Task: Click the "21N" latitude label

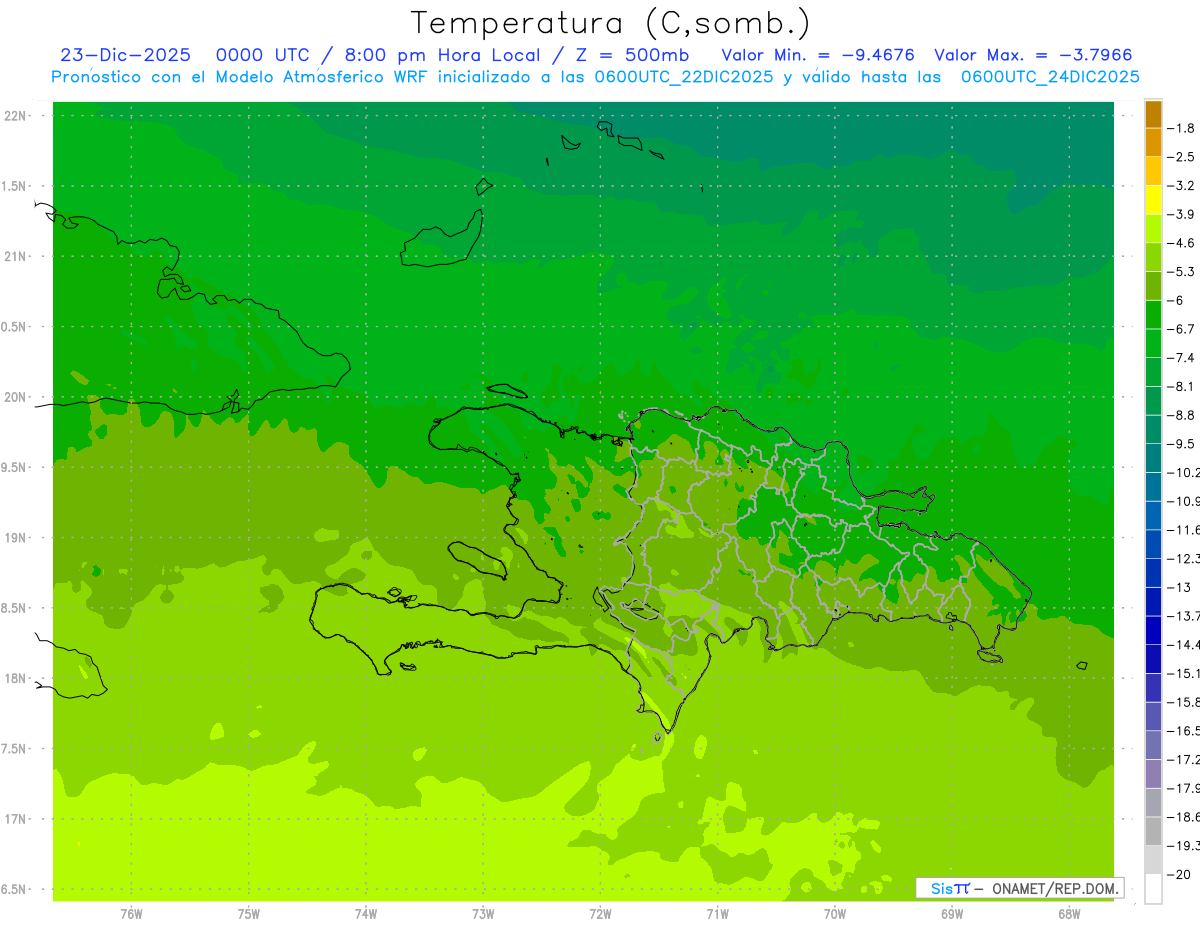Action: click(x=17, y=257)
